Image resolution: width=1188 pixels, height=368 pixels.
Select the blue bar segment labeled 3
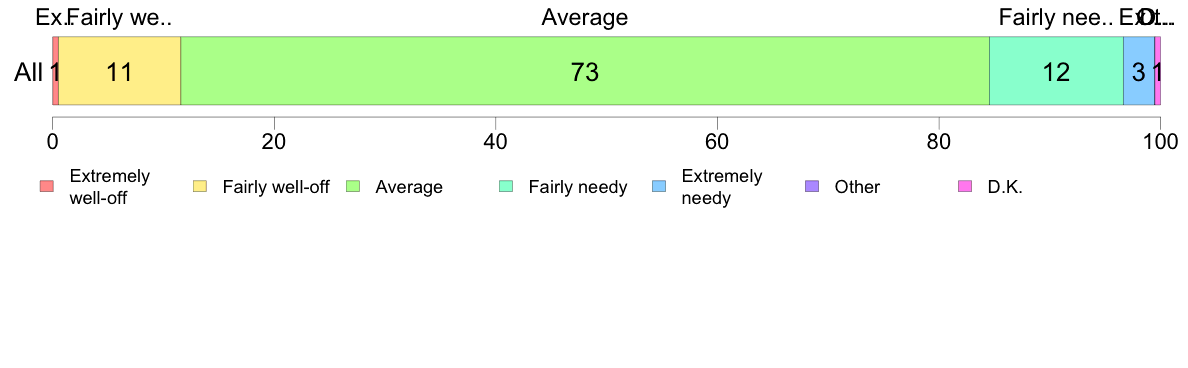[x=1138, y=71]
